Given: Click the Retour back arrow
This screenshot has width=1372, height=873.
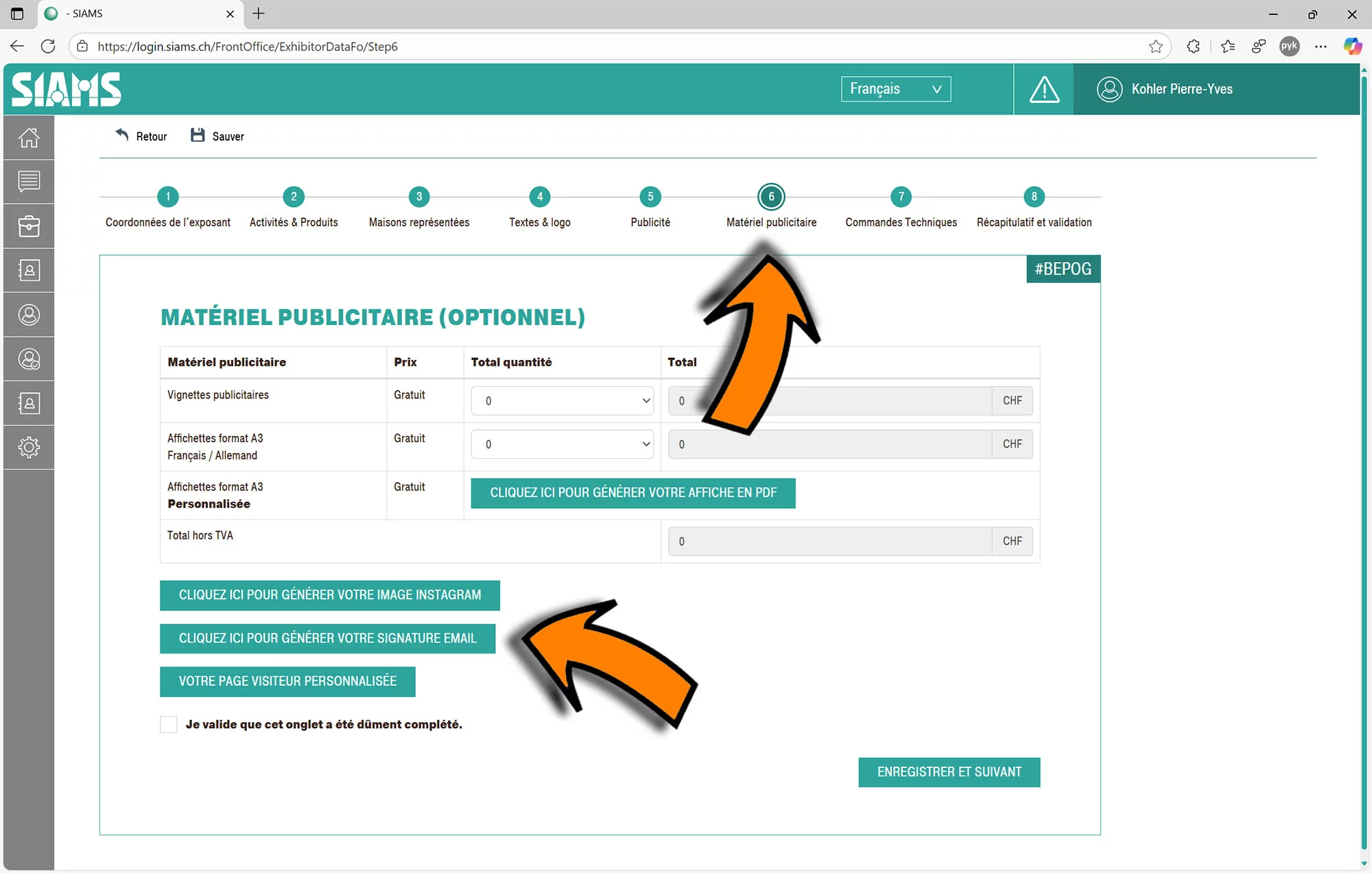Looking at the screenshot, I should coord(122,136).
